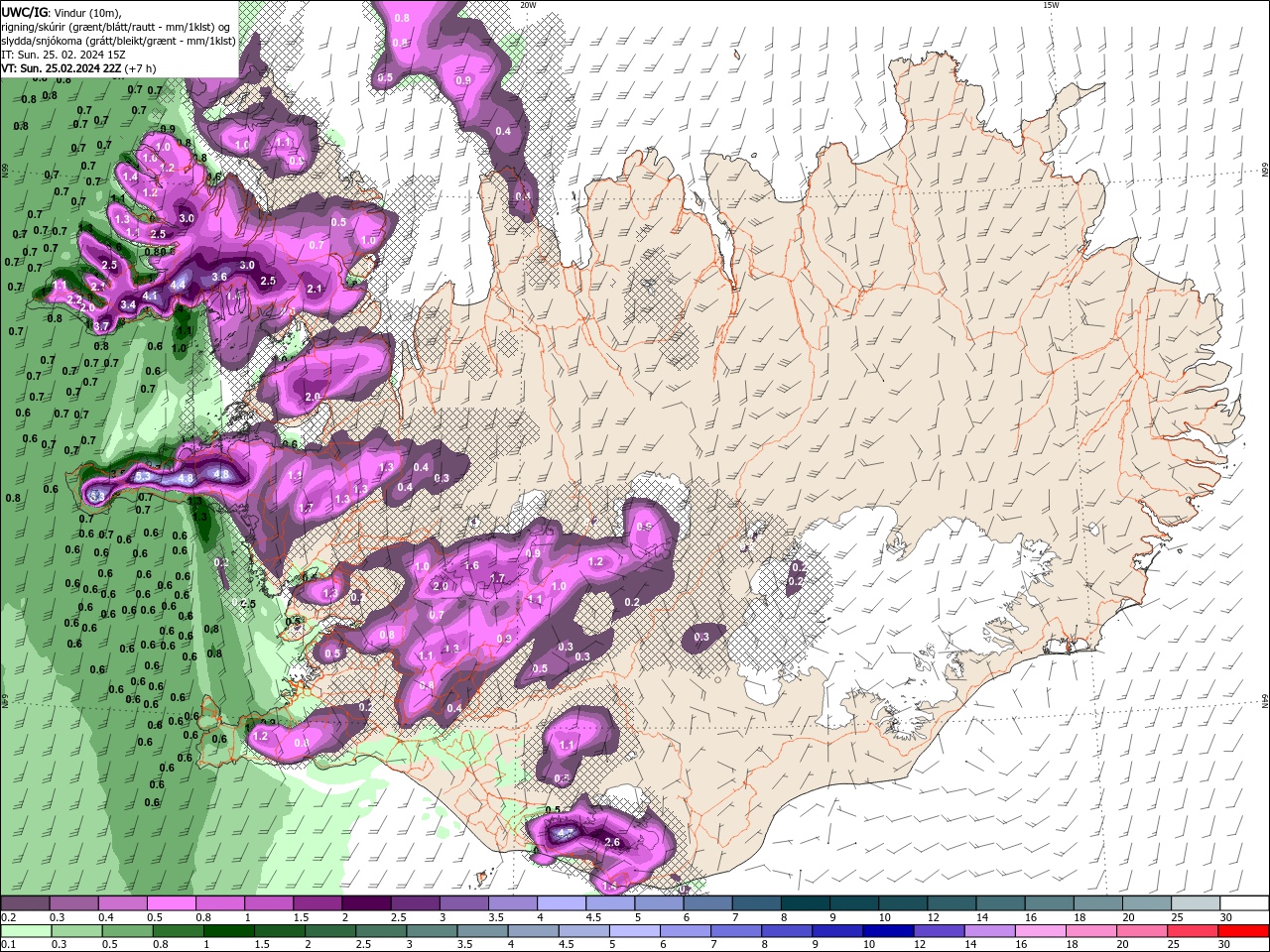
Task: Choose the rain-legend swatch labeled 0.8
Action: [x=178, y=931]
